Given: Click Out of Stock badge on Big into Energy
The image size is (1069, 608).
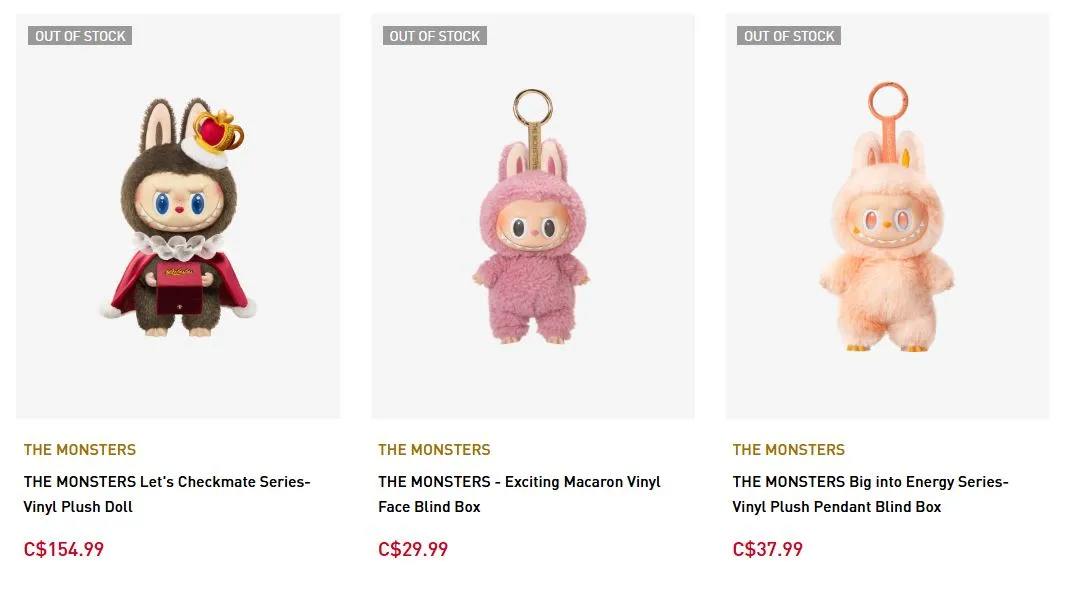Looking at the screenshot, I should [x=789, y=36].
